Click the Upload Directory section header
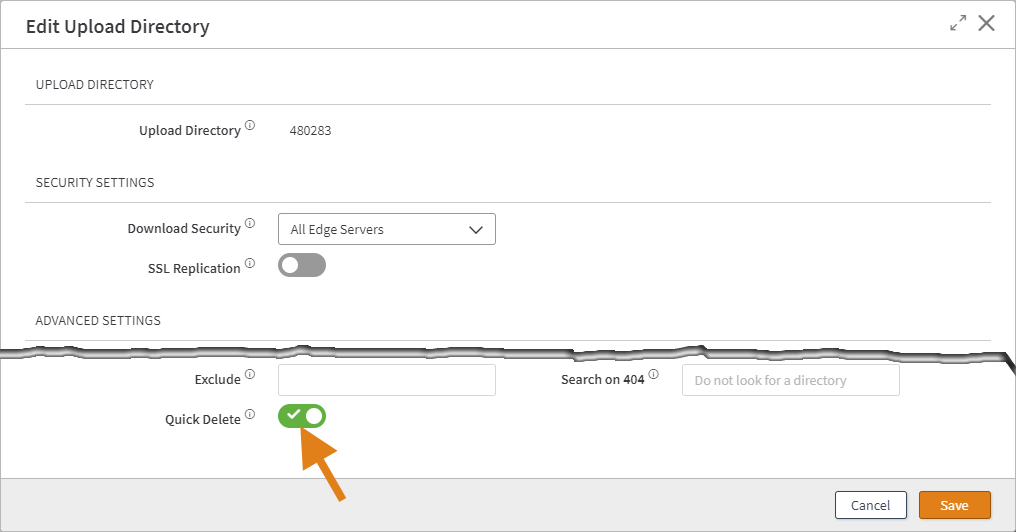 tap(95, 85)
